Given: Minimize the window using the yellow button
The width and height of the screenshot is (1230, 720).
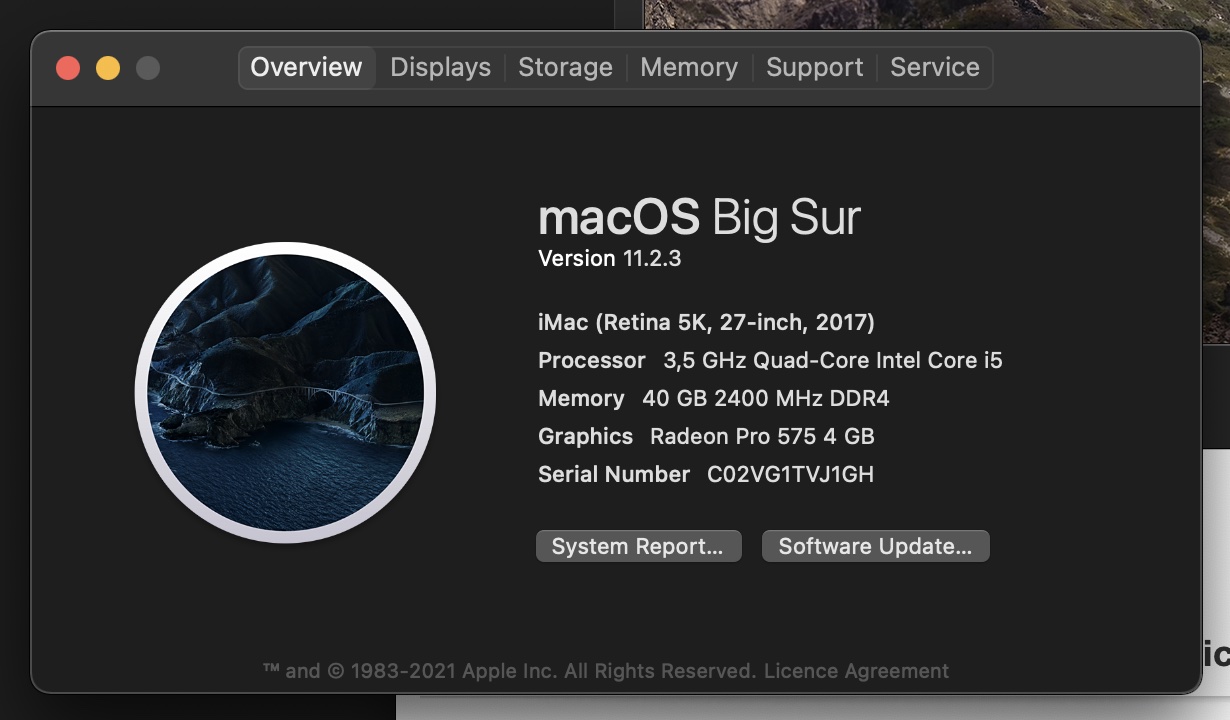Looking at the screenshot, I should click(x=108, y=68).
